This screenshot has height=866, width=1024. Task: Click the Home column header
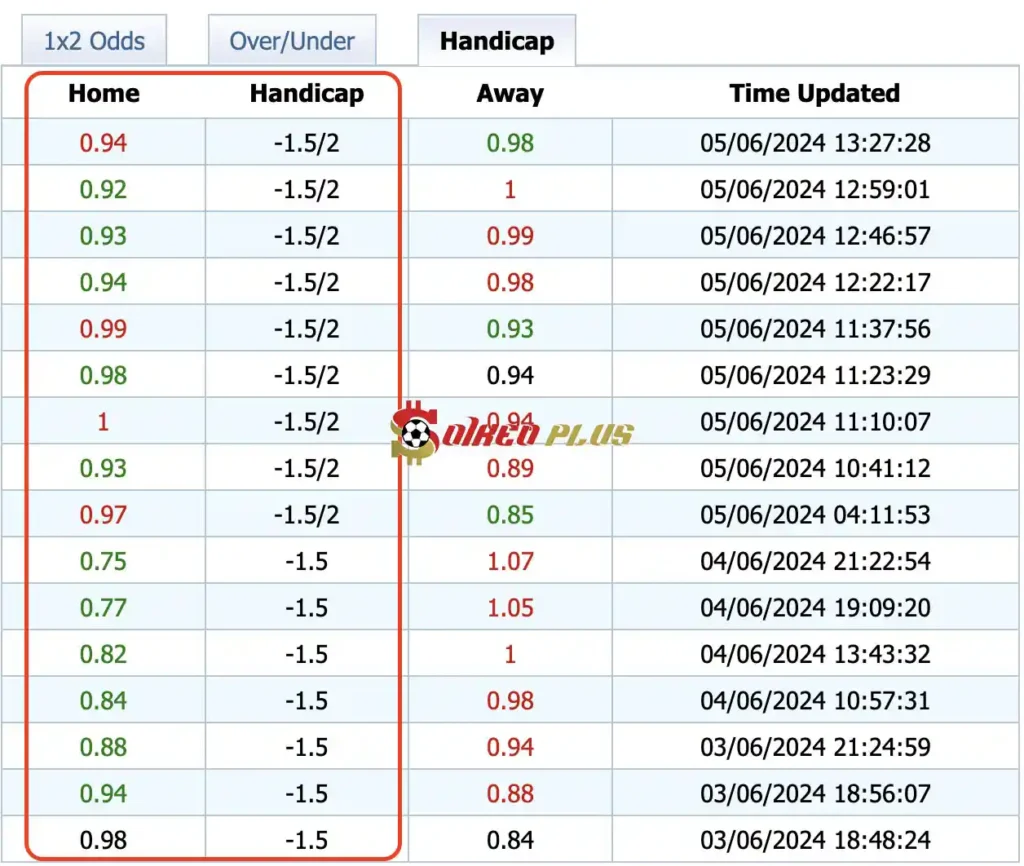tap(104, 94)
